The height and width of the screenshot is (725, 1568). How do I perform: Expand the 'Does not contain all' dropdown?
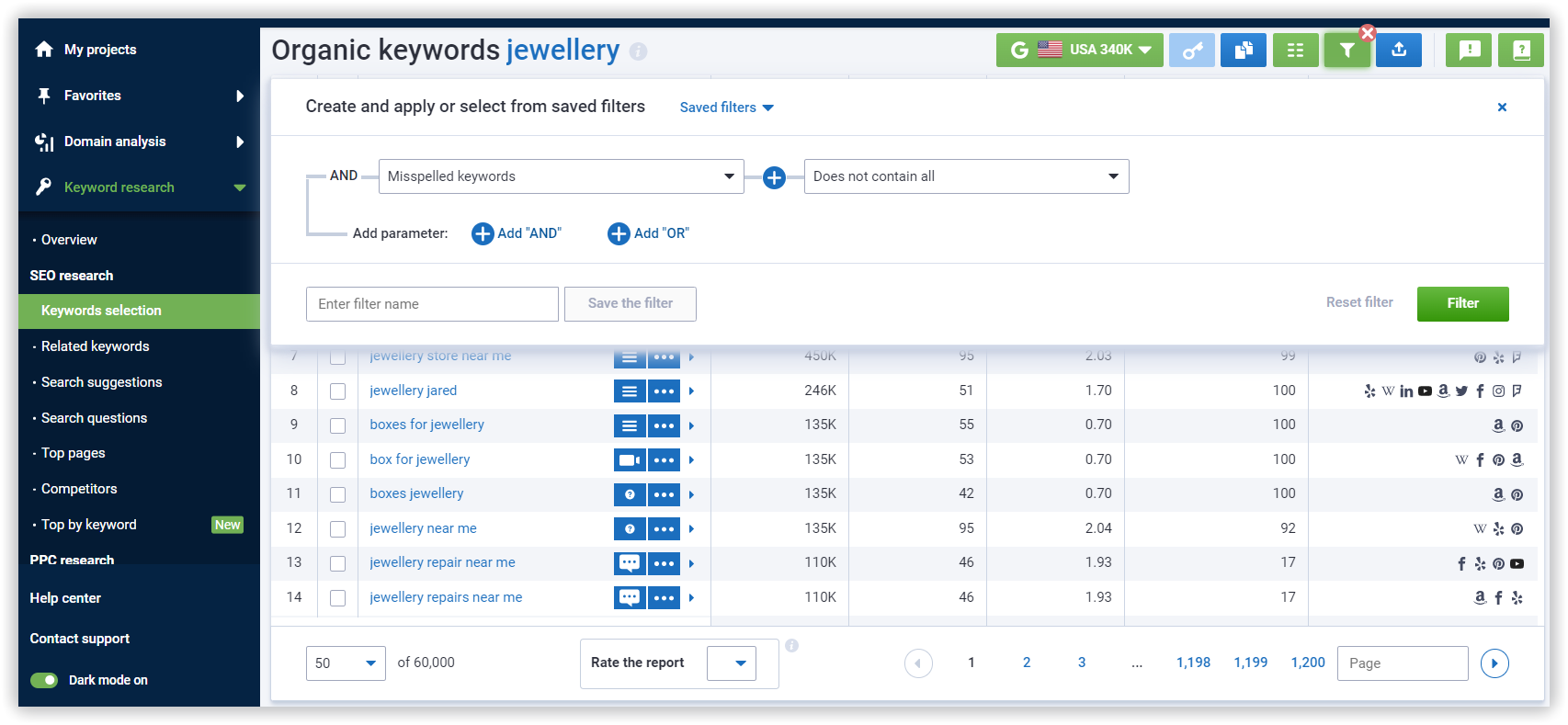point(966,176)
